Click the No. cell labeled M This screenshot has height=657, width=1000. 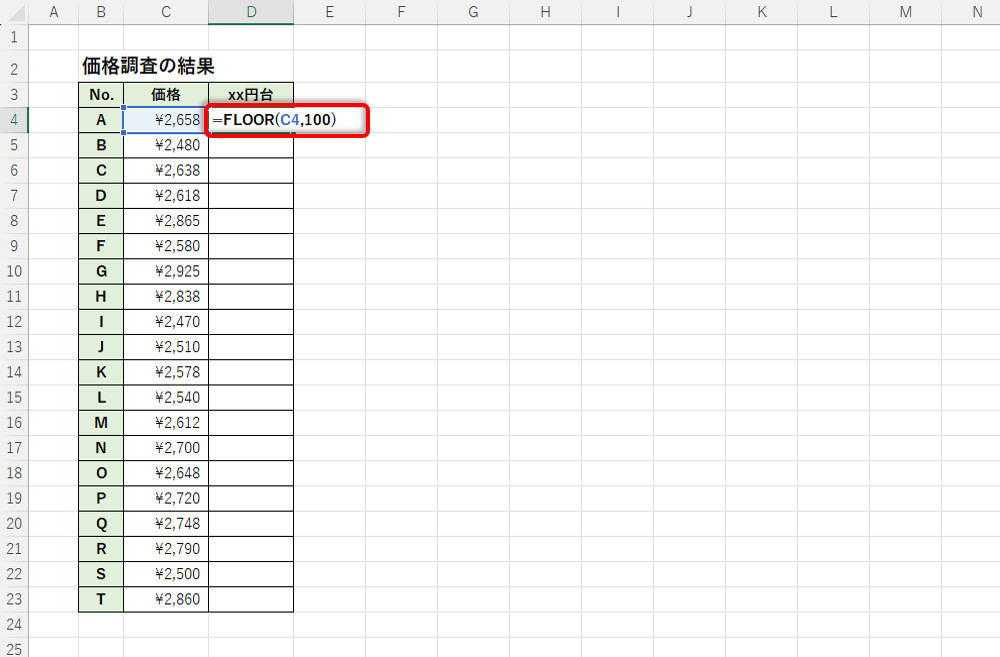(x=101, y=422)
